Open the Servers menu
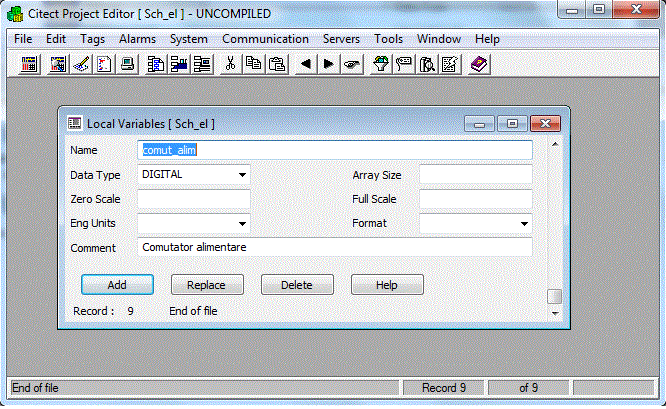 pyautogui.click(x=341, y=39)
